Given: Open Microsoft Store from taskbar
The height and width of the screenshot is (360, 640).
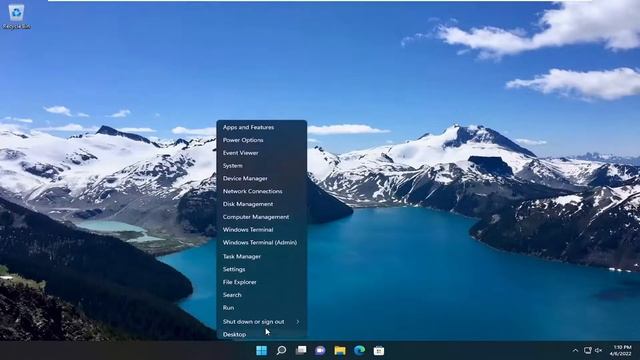Looking at the screenshot, I should [x=379, y=351].
